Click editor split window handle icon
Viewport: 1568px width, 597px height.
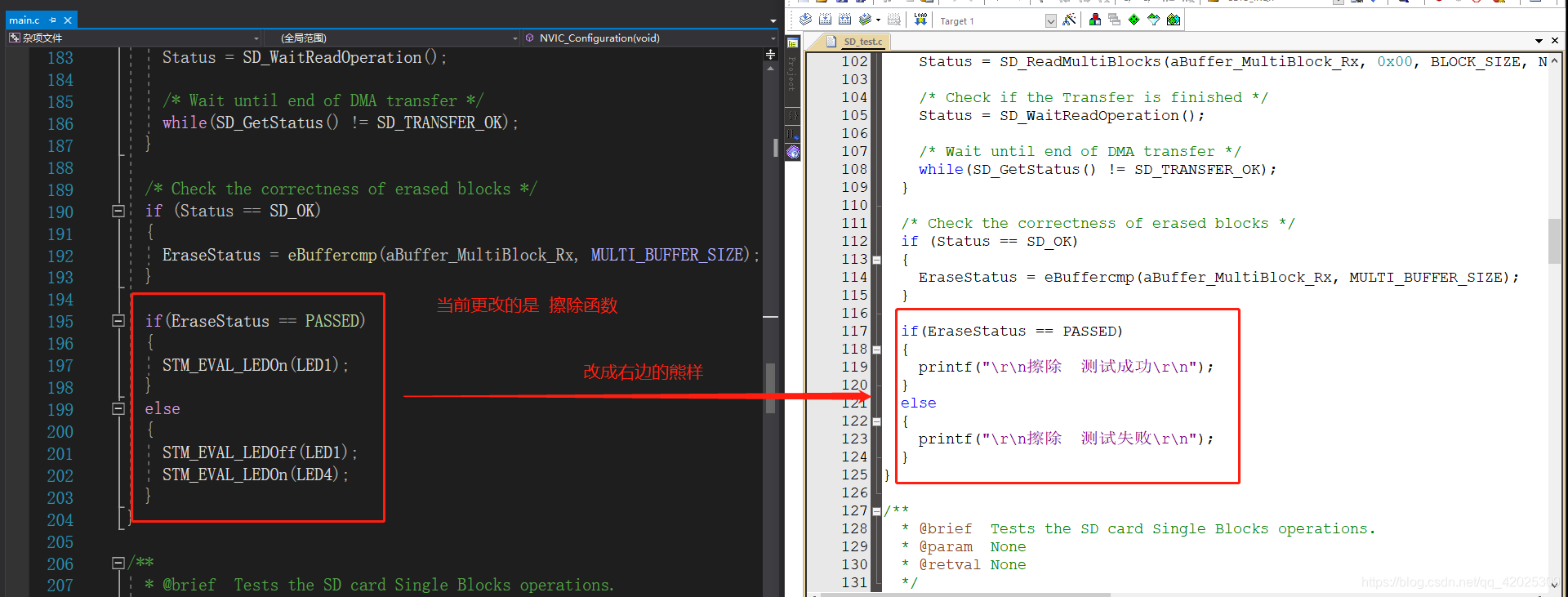[x=770, y=54]
